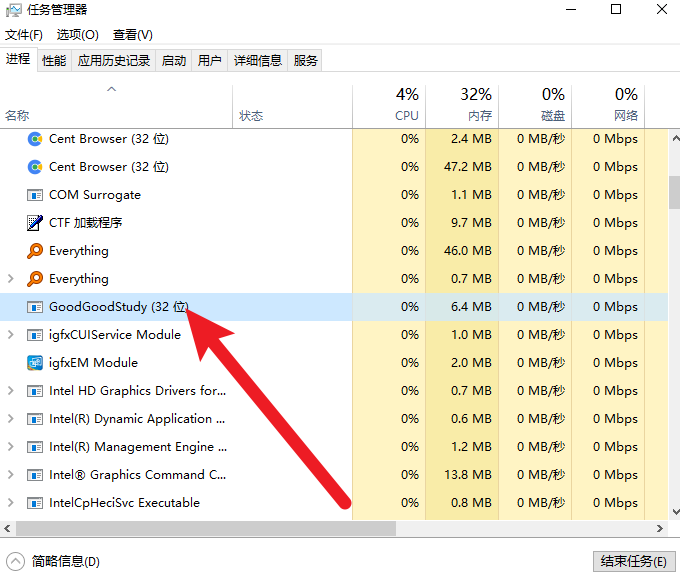Screen dimensions: 680x583
Task: Select the COM Surrogate process name
Action: point(95,195)
